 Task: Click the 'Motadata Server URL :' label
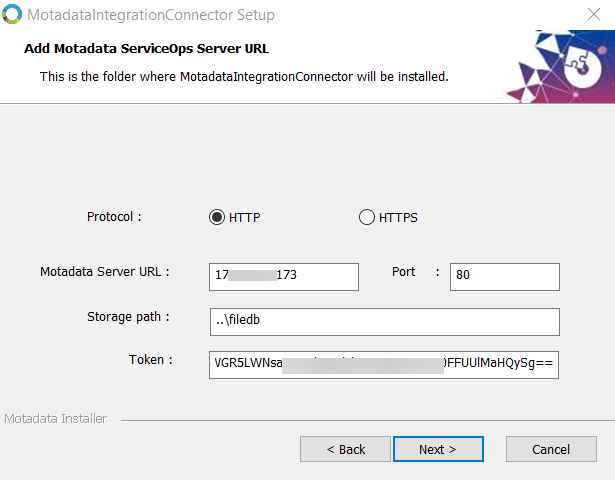click(105, 271)
